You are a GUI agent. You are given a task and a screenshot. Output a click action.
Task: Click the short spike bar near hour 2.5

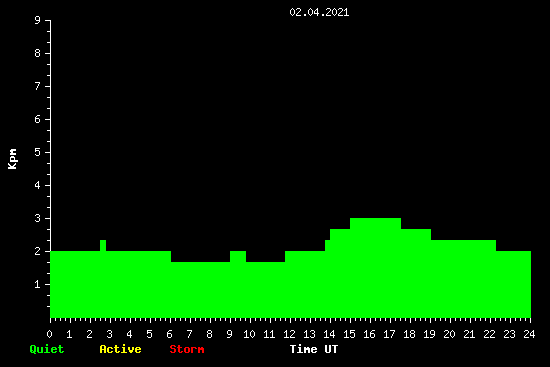click(103, 246)
